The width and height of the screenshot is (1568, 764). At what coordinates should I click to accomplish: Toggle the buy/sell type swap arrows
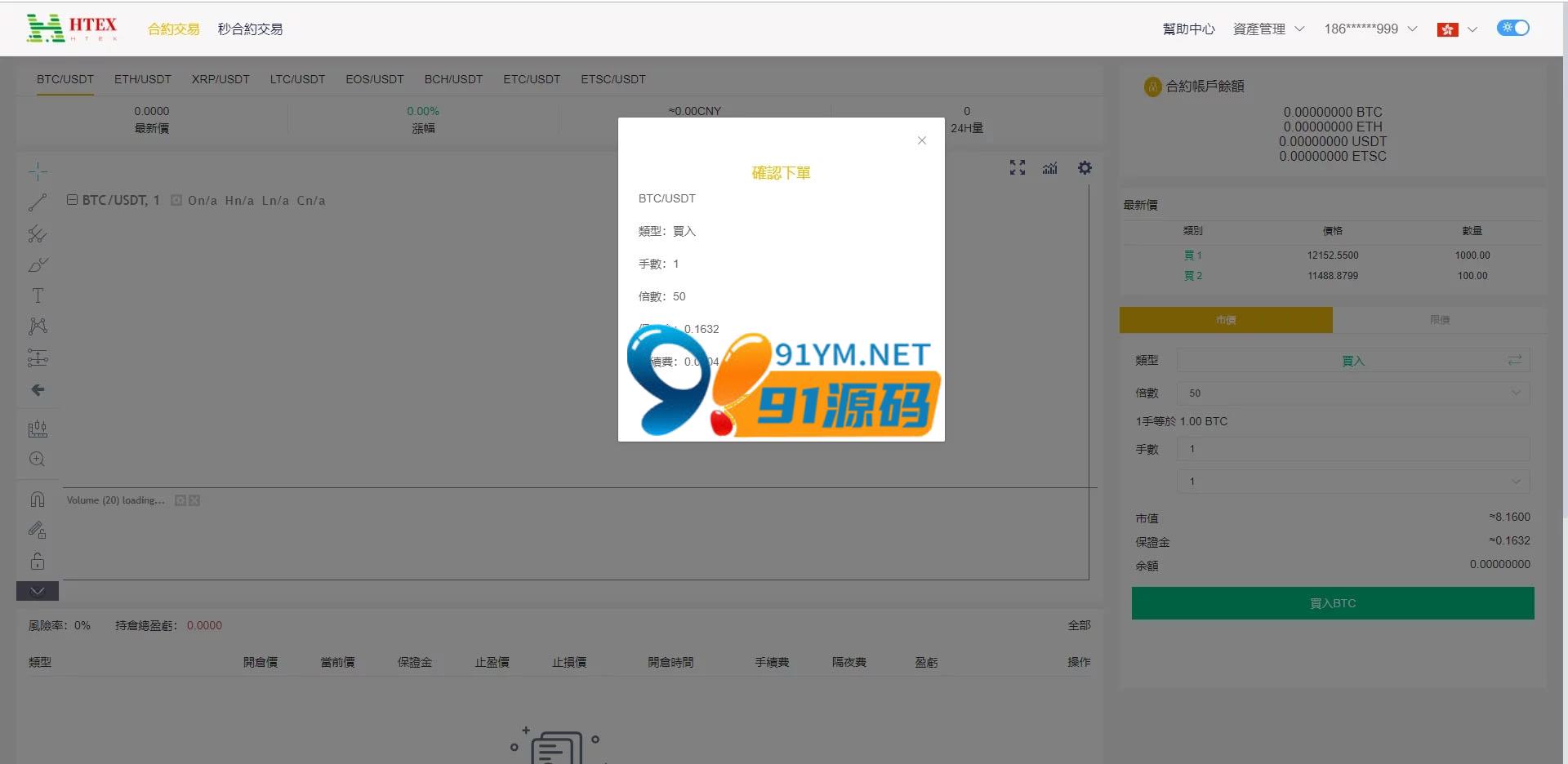tap(1515, 360)
